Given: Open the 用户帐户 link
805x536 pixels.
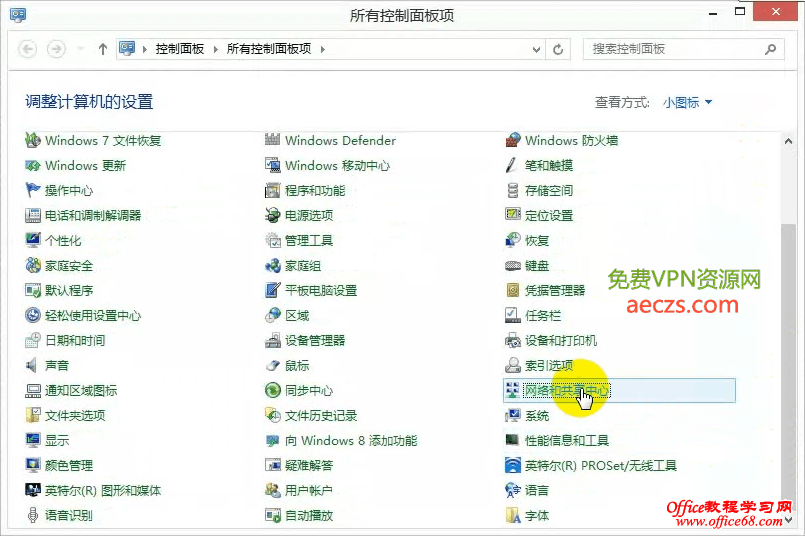Looking at the screenshot, I should point(309,490).
